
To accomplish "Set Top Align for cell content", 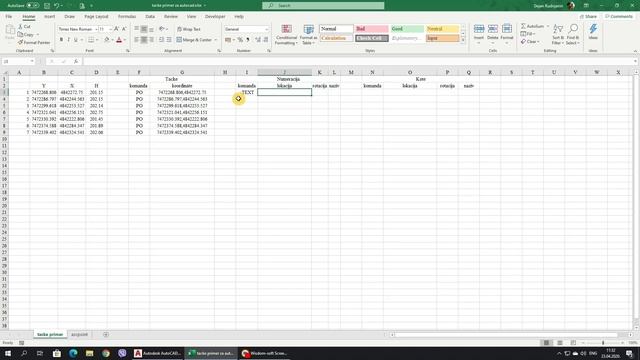I will click(136, 29).
